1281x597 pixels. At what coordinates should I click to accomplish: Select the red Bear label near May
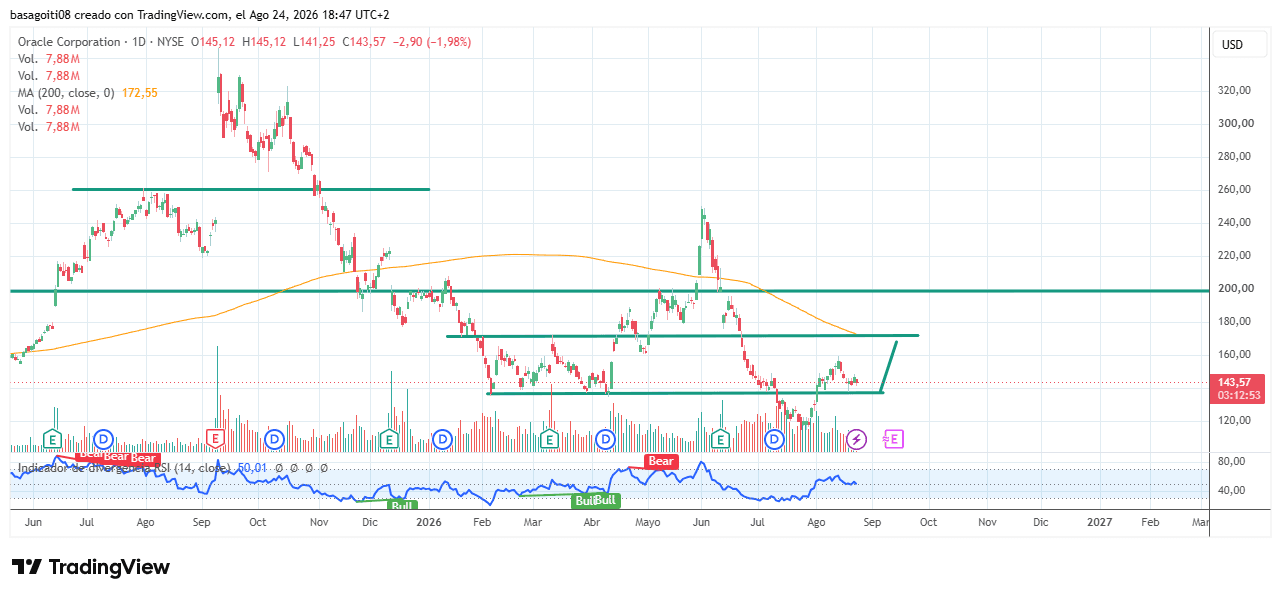click(x=661, y=461)
